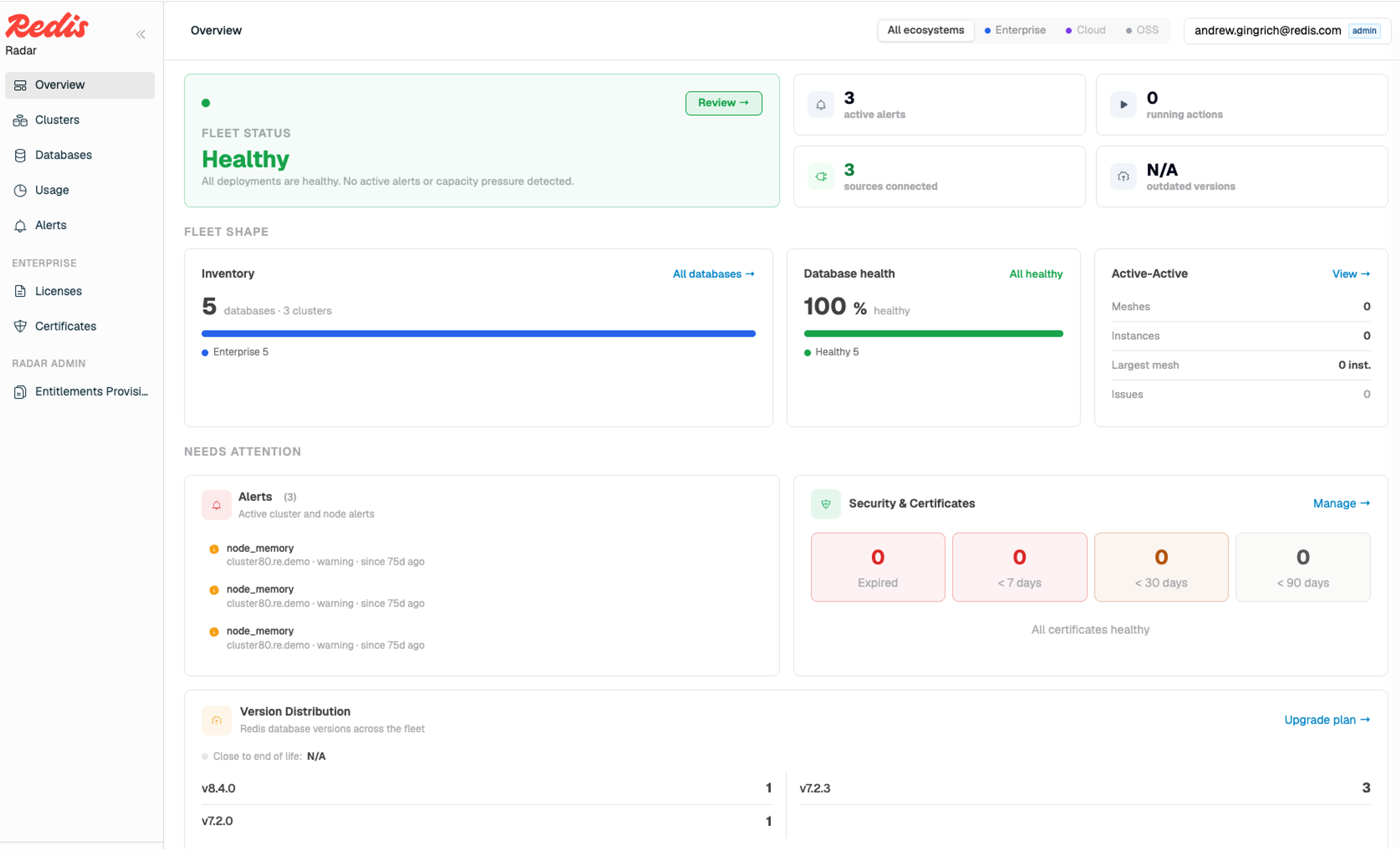Filter by Cloud ecosystem

click(x=1085, y=31)
